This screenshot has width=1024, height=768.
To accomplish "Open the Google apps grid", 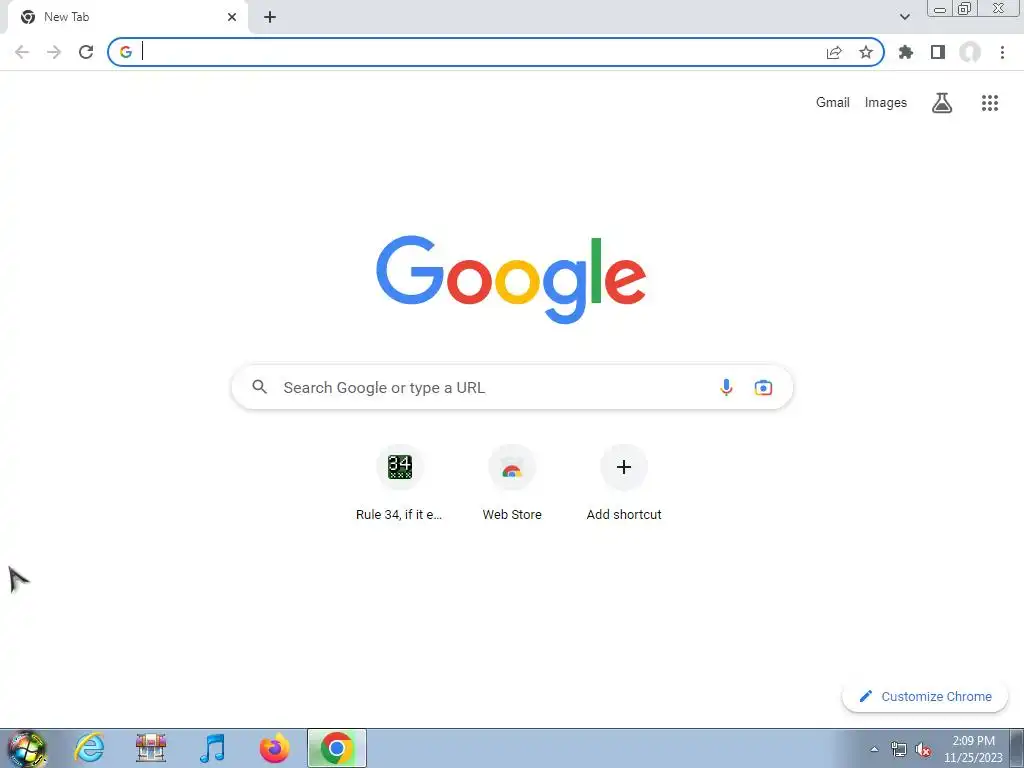I will 989,103.
